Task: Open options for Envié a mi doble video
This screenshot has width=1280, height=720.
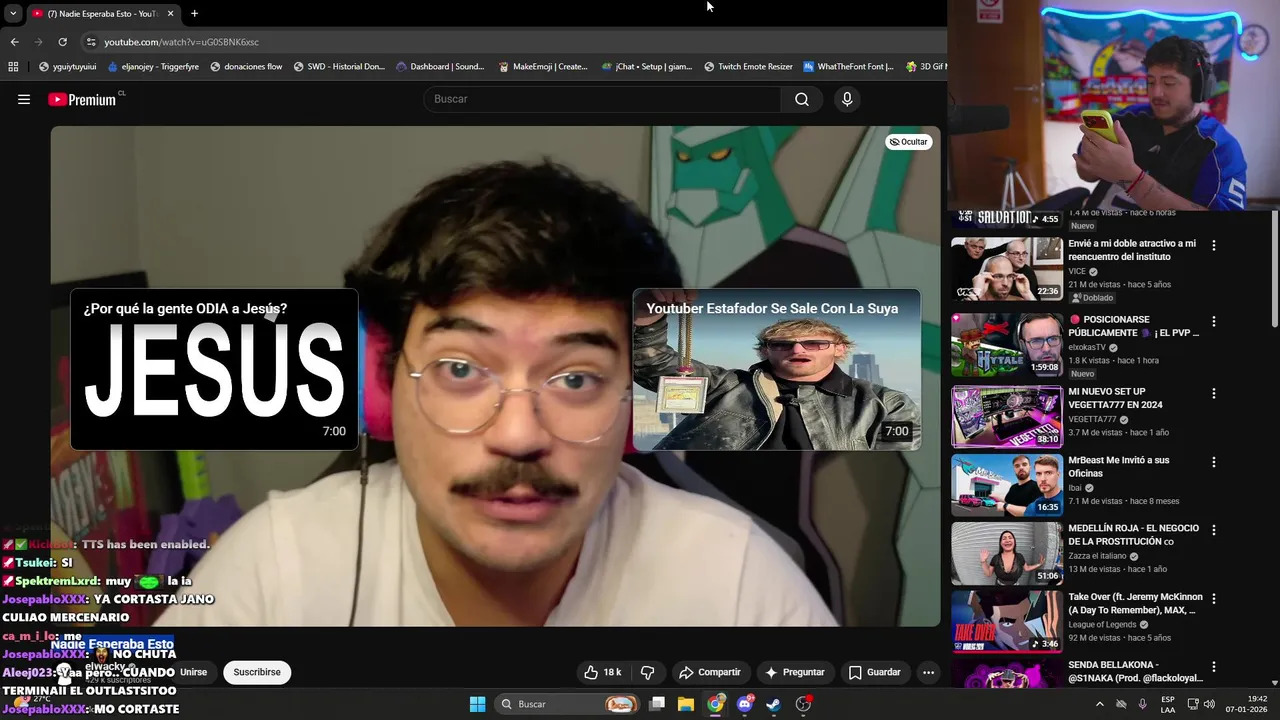Action: (x=1214, y=245)
